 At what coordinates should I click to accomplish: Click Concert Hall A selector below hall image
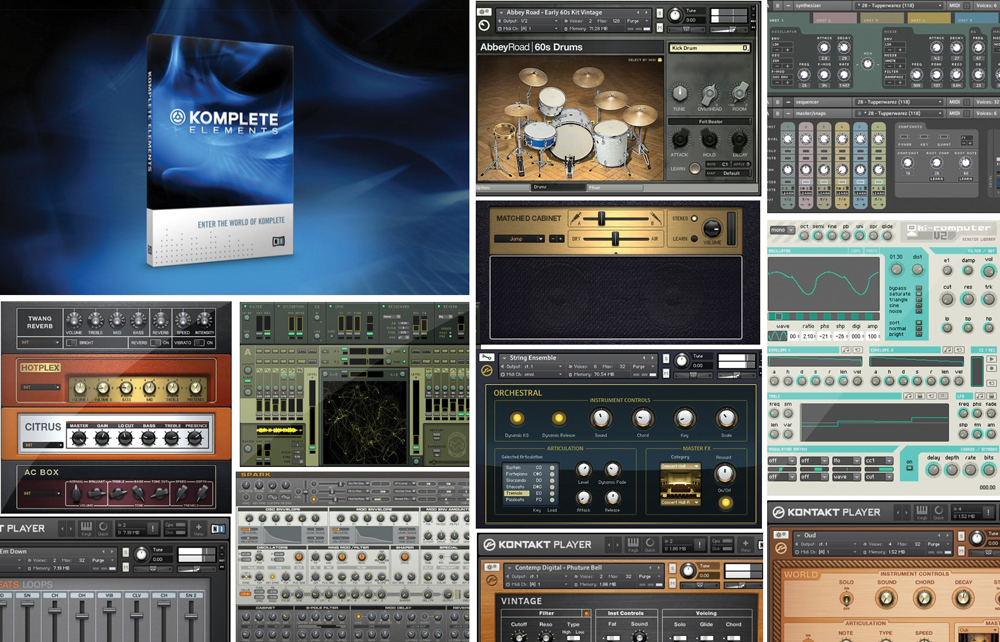click(679, 502)
